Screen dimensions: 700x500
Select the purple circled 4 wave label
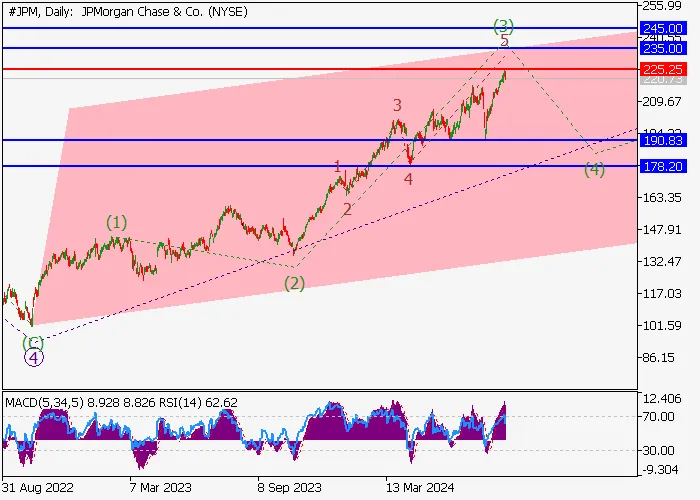34,357
